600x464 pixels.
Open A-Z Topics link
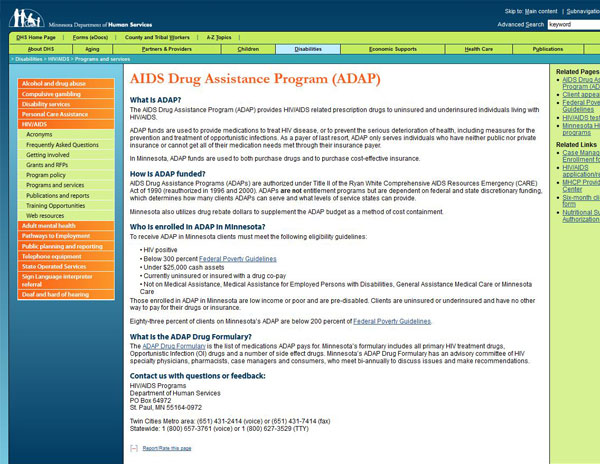[219, 37]
